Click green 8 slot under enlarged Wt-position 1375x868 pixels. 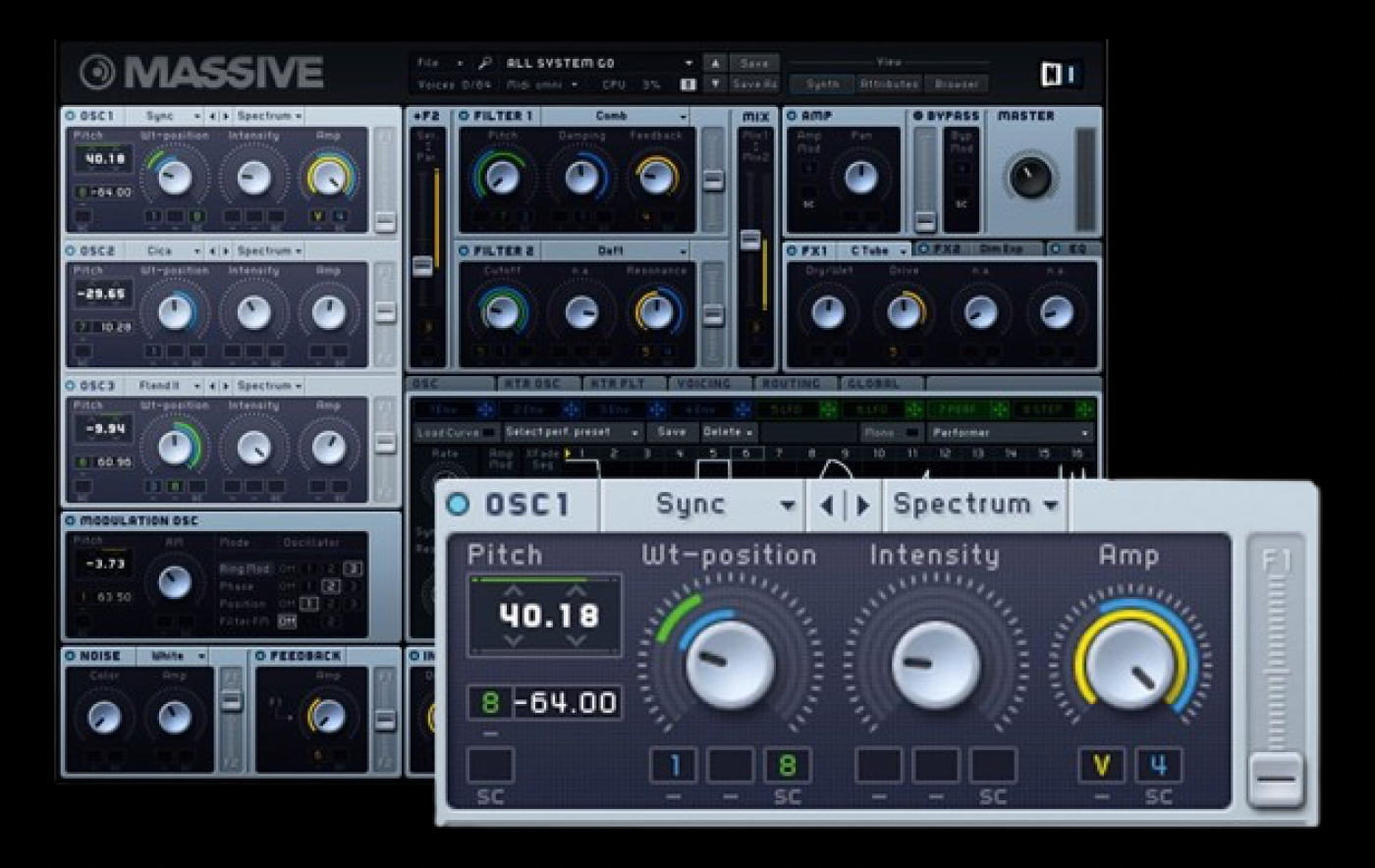tap(788, 765)
